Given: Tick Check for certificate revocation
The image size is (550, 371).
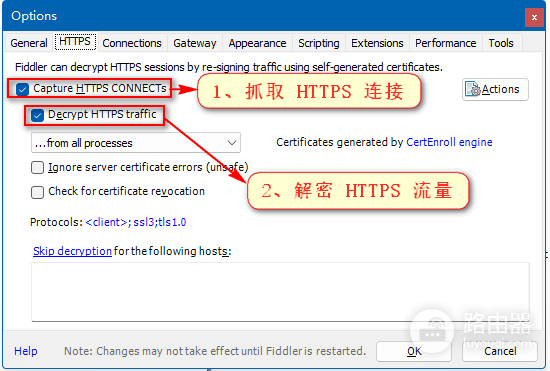Looking at the screenshot, I should point(37,192).
